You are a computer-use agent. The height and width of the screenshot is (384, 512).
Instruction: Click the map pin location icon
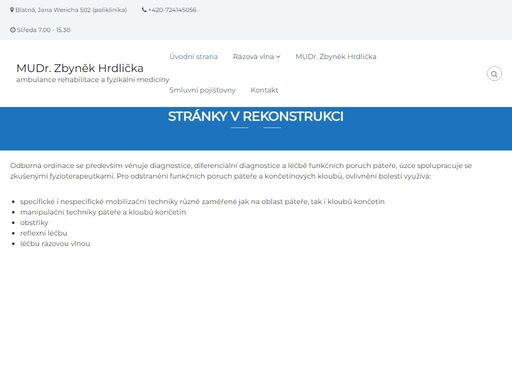click(12, 10)
